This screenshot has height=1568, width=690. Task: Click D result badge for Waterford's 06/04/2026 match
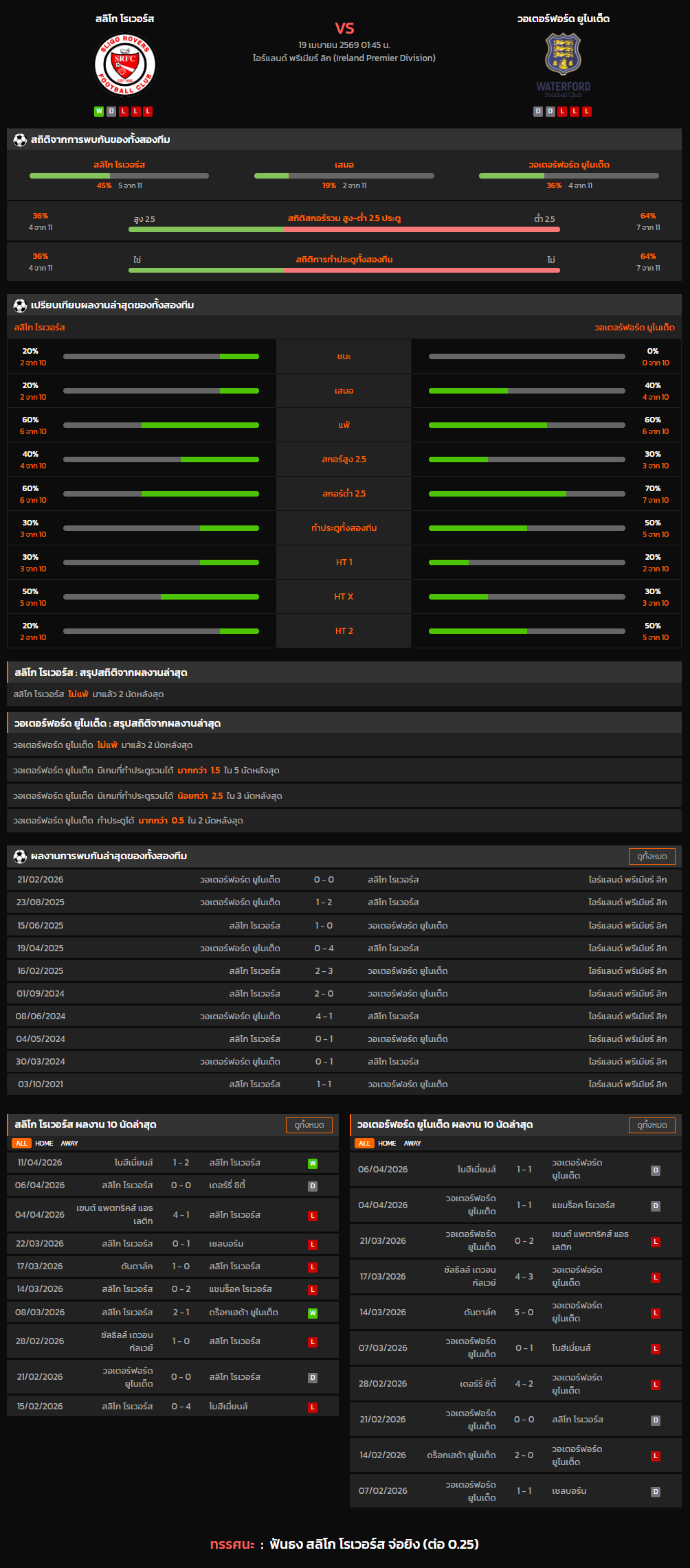[x=656, y=1170]
